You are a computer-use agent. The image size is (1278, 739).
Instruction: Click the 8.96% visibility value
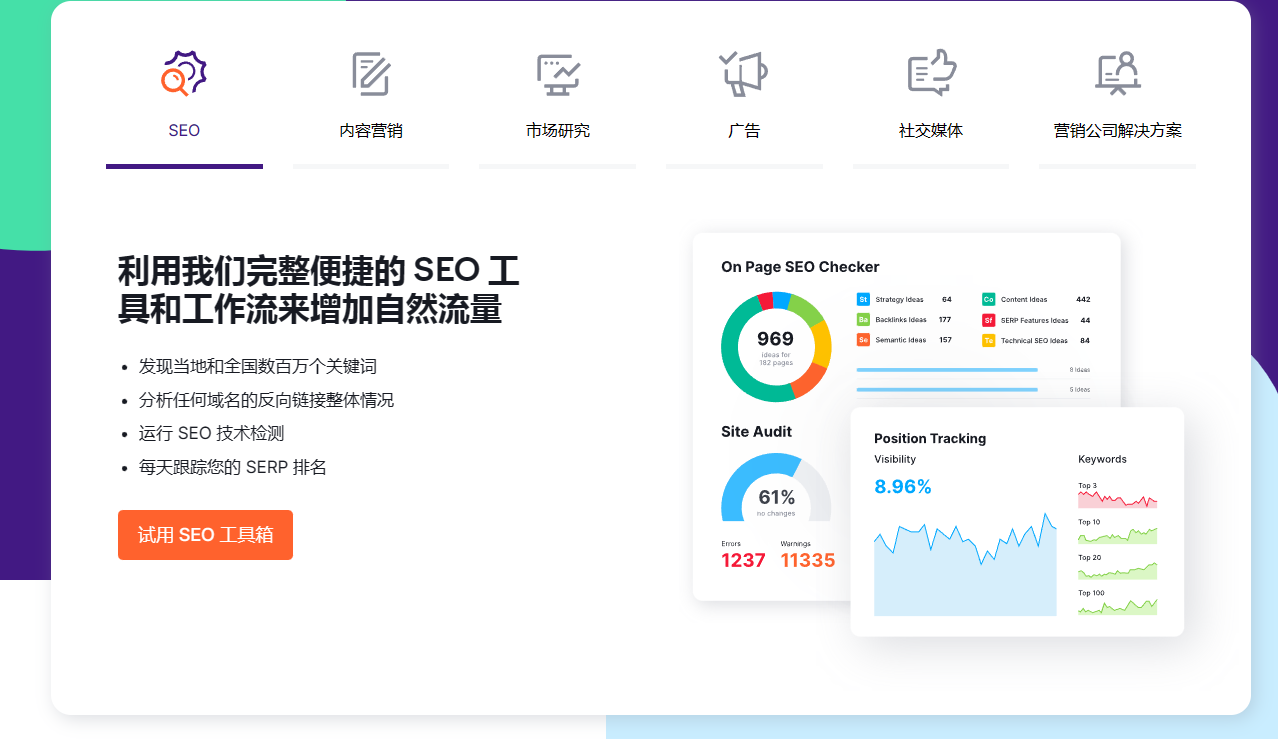click(903, 487)
